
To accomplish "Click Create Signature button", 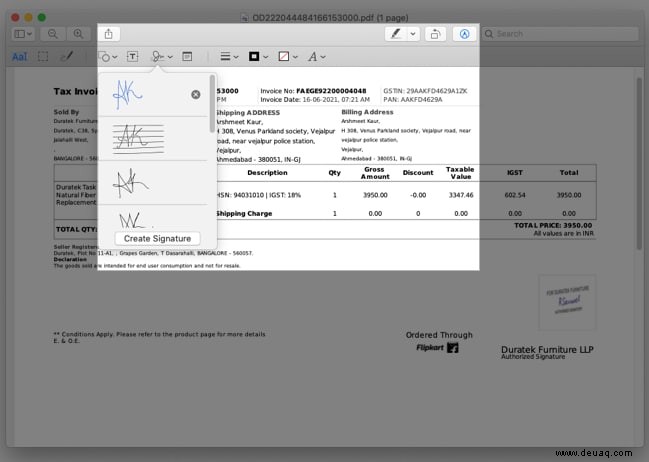I will click(157, 238).
